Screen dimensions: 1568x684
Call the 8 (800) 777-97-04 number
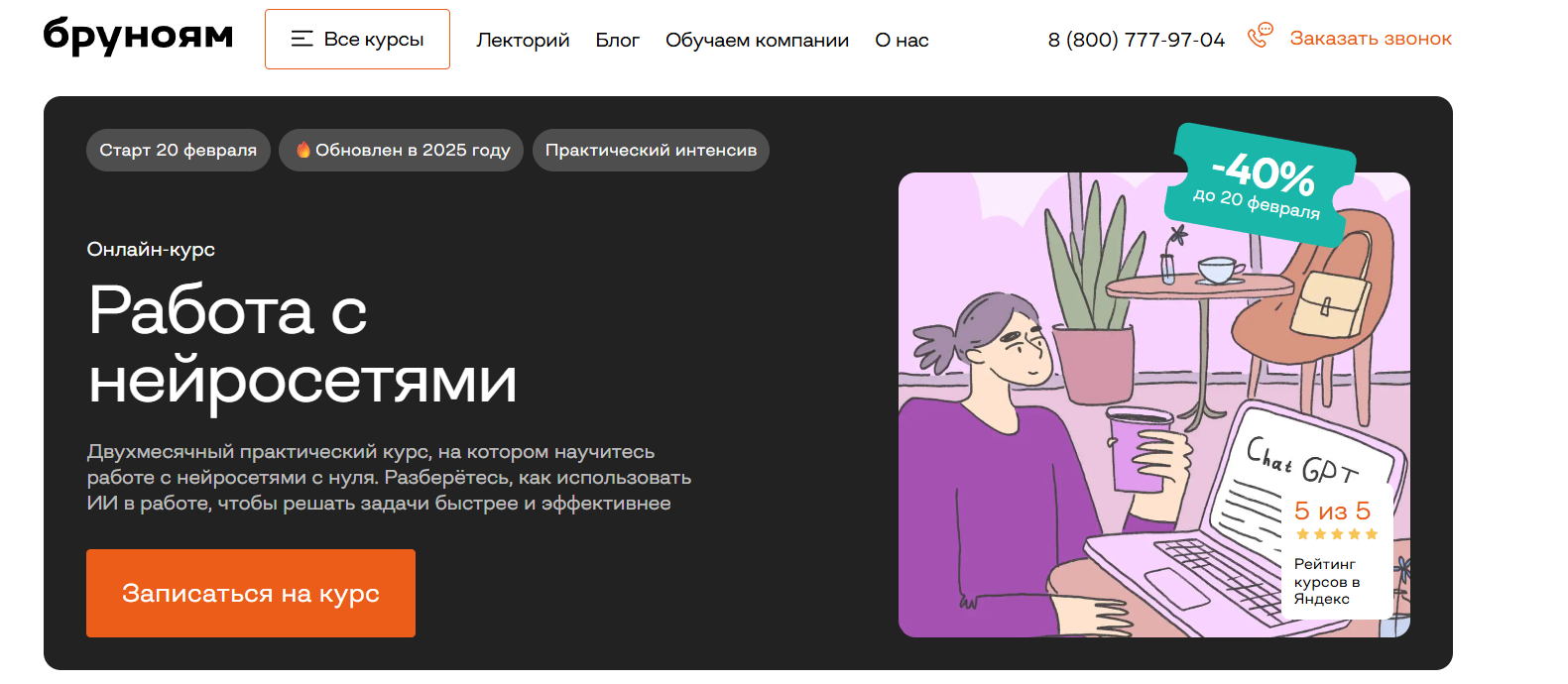click(x=1137, y=40)
